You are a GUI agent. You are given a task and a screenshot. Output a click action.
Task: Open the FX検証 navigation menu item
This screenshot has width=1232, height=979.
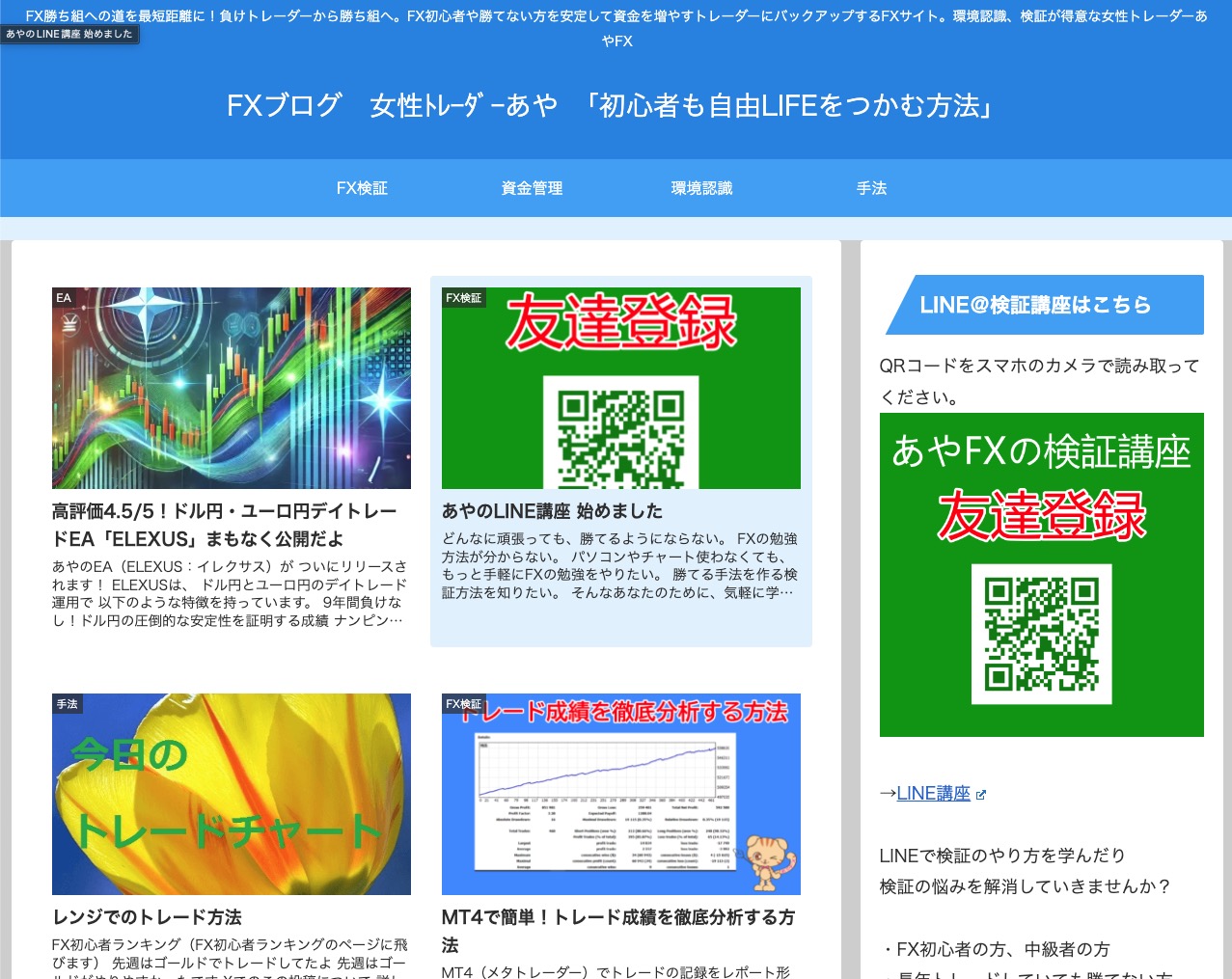point(362,188)
